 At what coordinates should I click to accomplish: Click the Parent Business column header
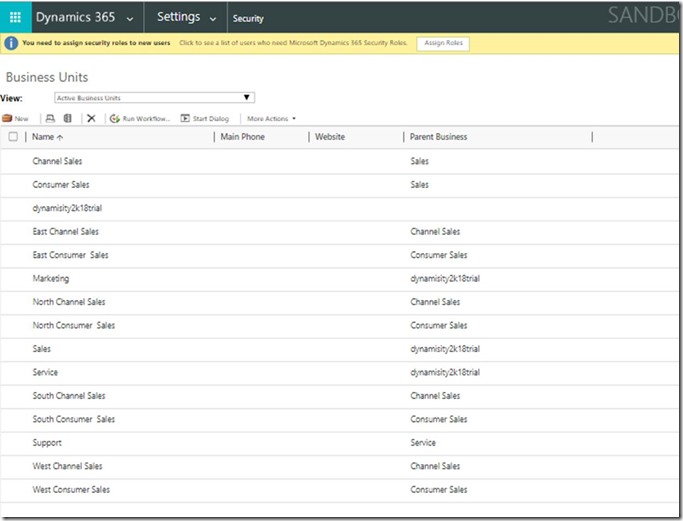[438, 137]
